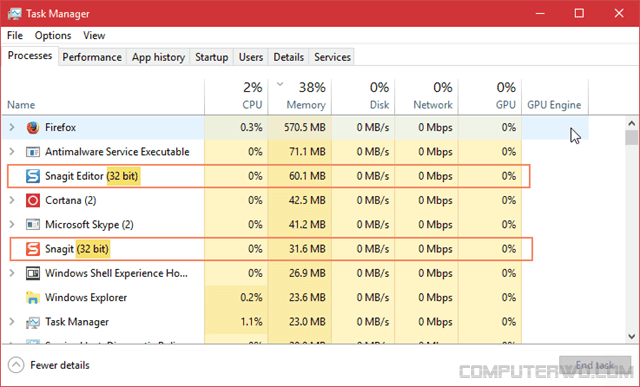This screenshot has height=387, width=640.
Task: Expand the Cortana (2) process group
Action: click(x=12, y=200)
